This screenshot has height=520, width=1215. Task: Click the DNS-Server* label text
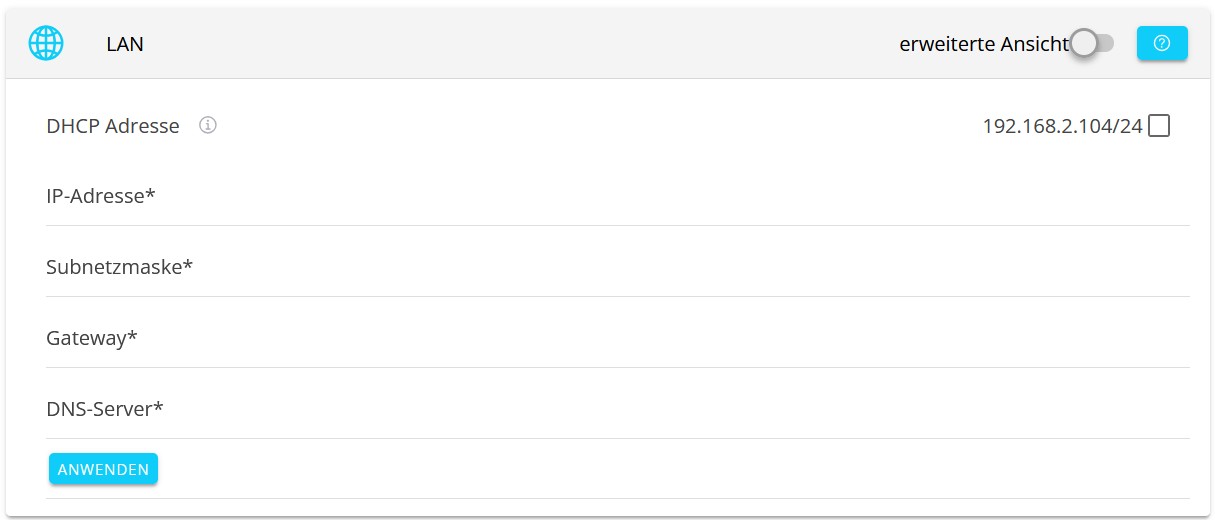pyautogui.click(x=105, y=410)
